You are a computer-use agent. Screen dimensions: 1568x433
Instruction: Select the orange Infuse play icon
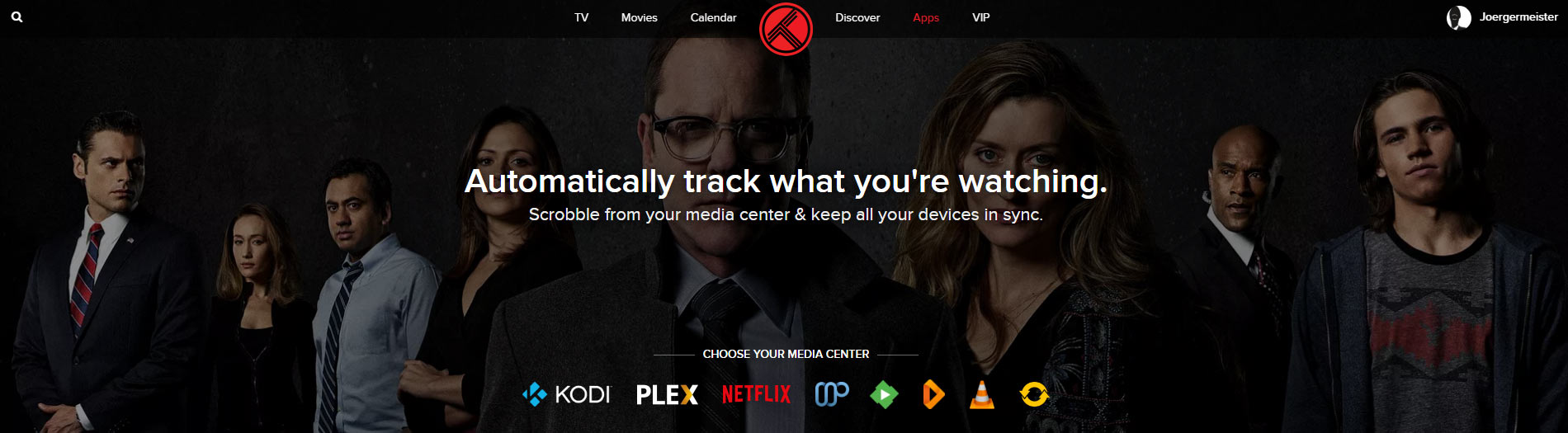tap(933, 394)
